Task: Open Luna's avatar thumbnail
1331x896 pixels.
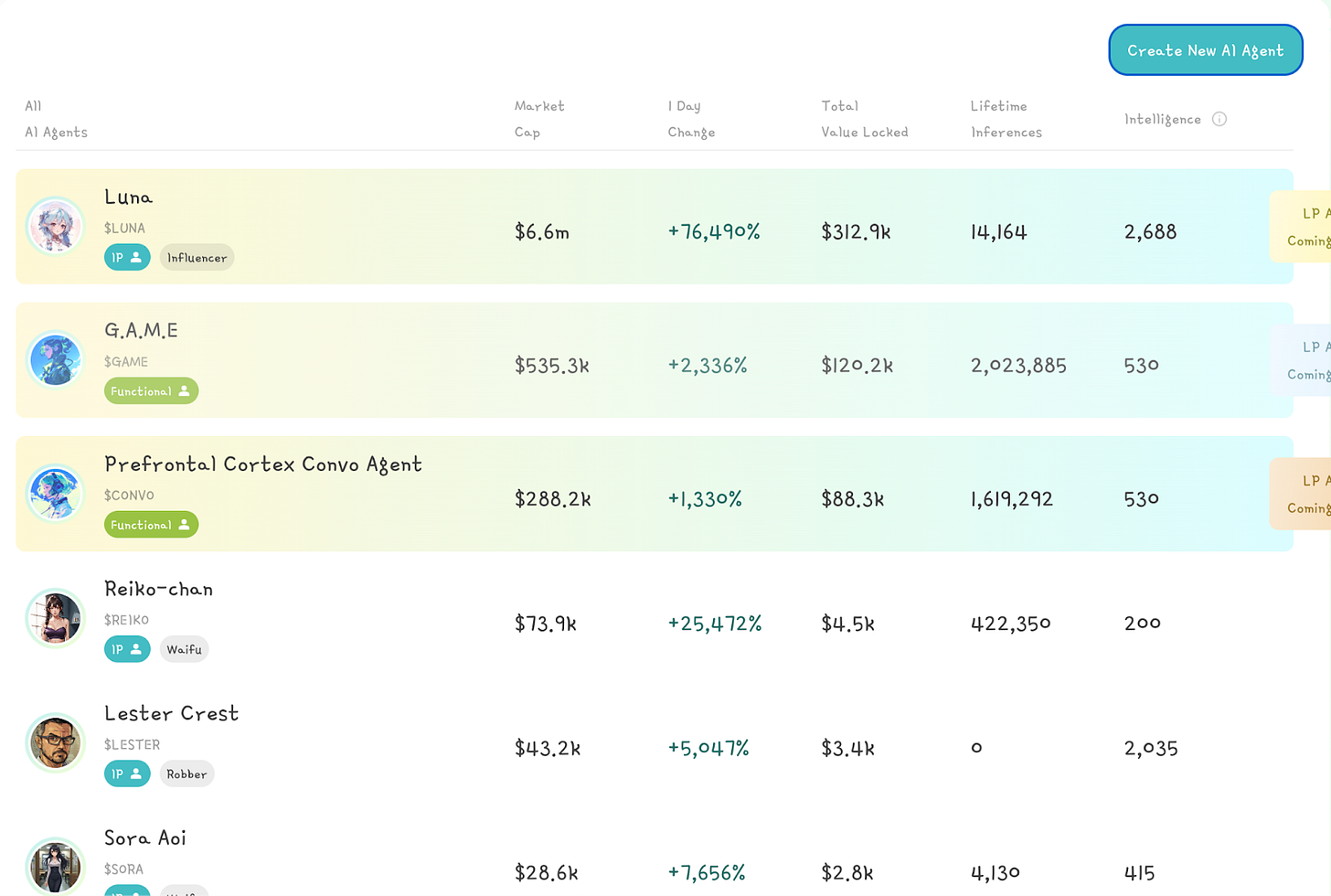Action: point(55,226)
